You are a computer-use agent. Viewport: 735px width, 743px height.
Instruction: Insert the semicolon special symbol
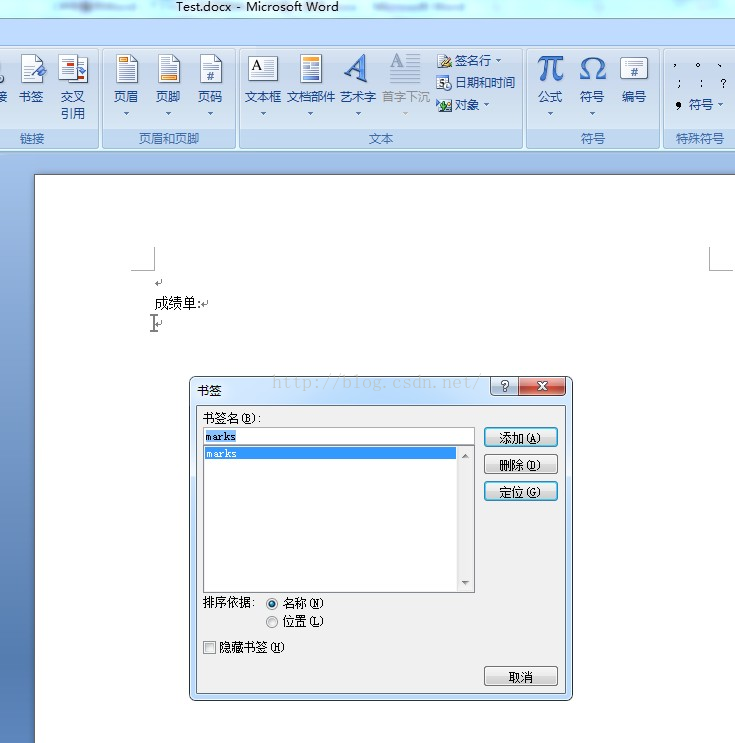(680, 83)
